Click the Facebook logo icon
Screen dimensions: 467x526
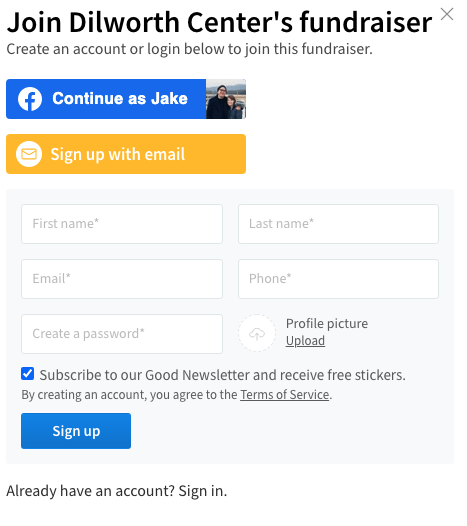(x=30, y=99)
